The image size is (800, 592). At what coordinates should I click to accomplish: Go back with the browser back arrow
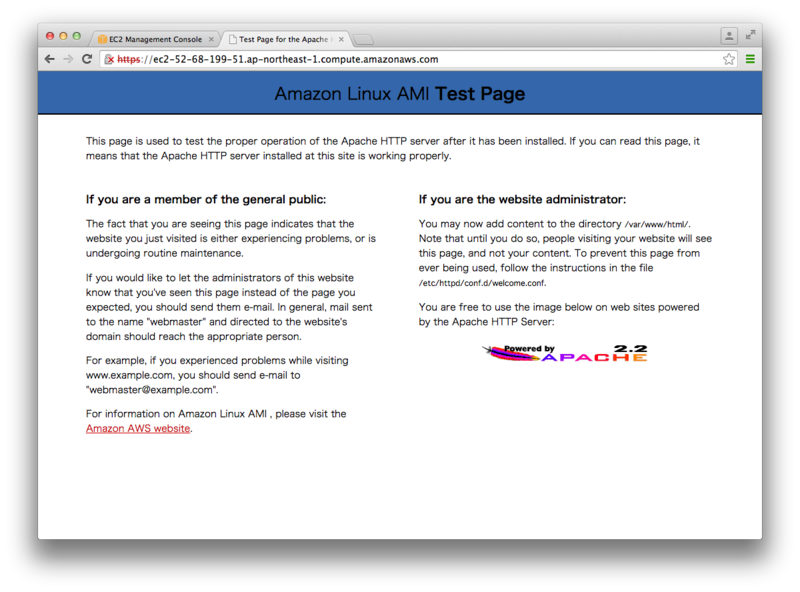coord(49,59)
